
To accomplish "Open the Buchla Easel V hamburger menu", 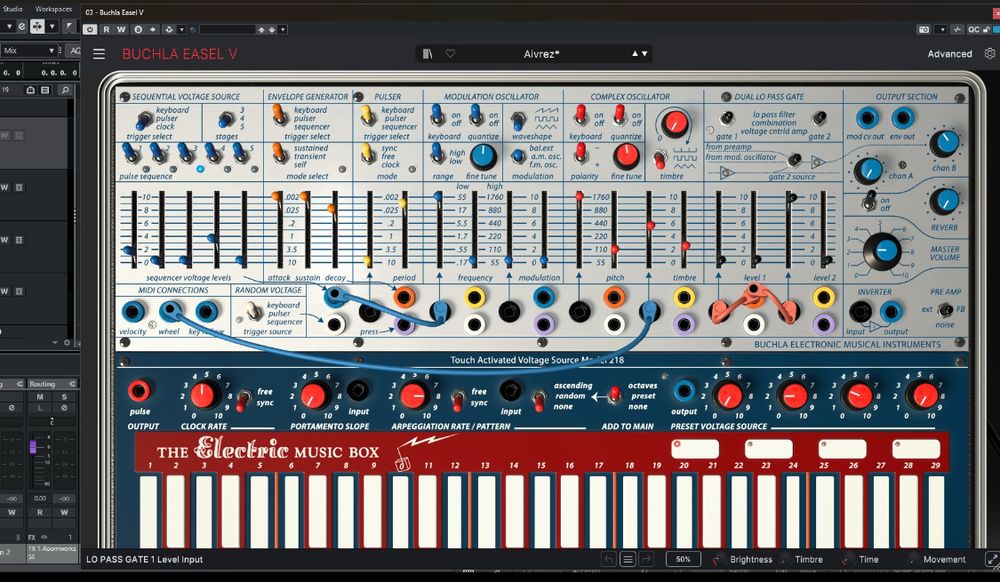I will coord(99,54).
